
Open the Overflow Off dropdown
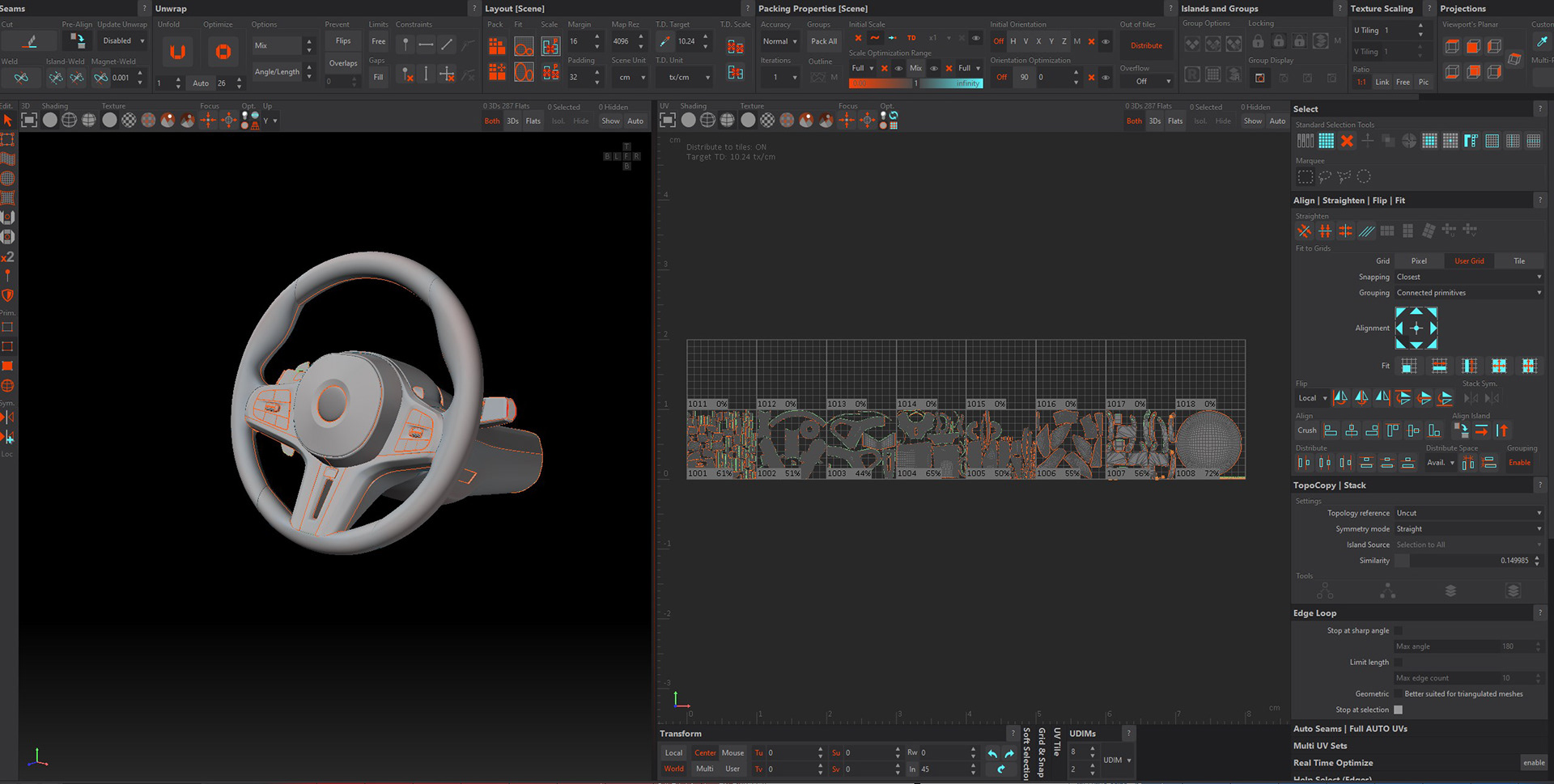click(x=1147, y=81)
